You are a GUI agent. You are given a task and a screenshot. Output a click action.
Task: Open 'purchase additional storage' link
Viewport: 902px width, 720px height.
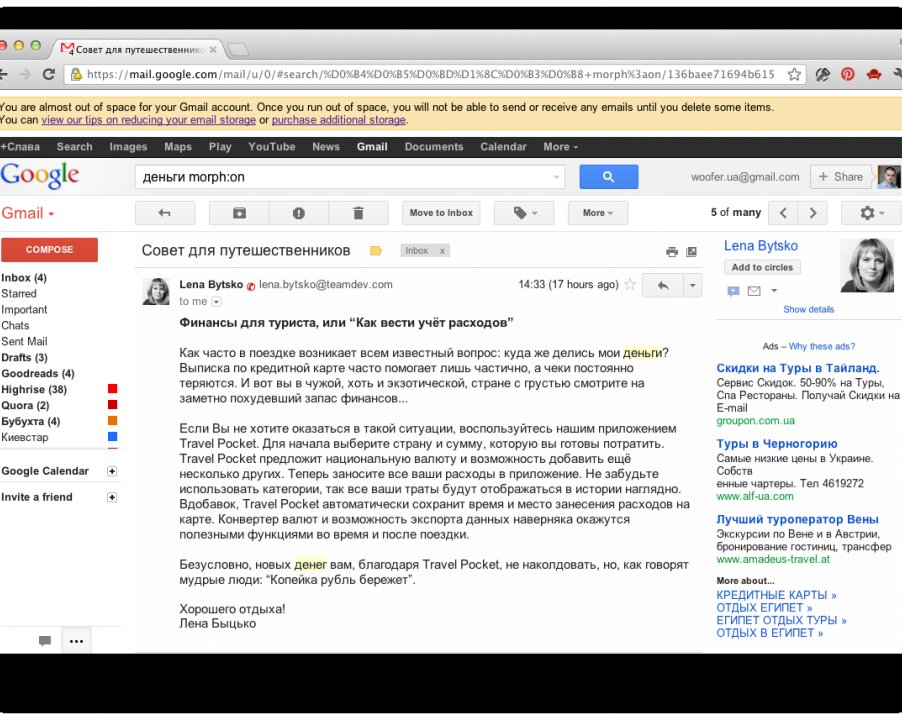click(339, 120)
